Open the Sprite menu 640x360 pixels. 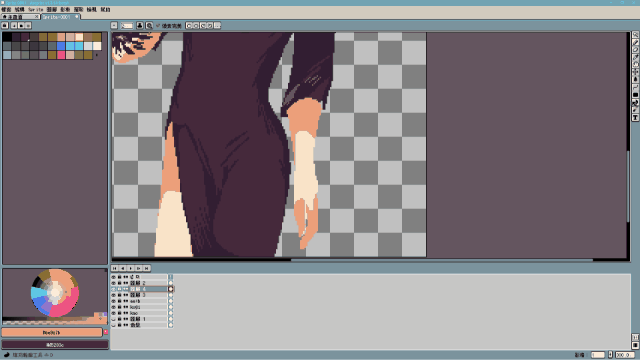[x=36, y=9]
